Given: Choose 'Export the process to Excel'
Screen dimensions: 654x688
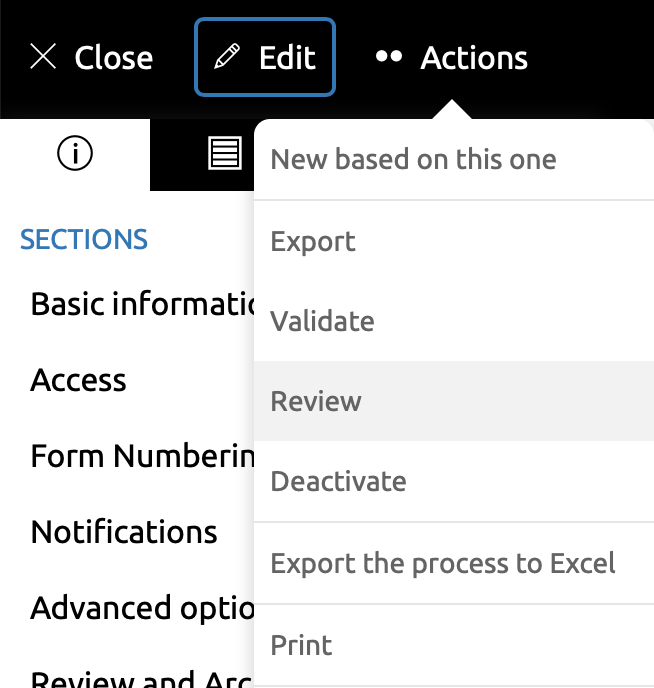Looking at the screenshot, I should tap(443, 563).
